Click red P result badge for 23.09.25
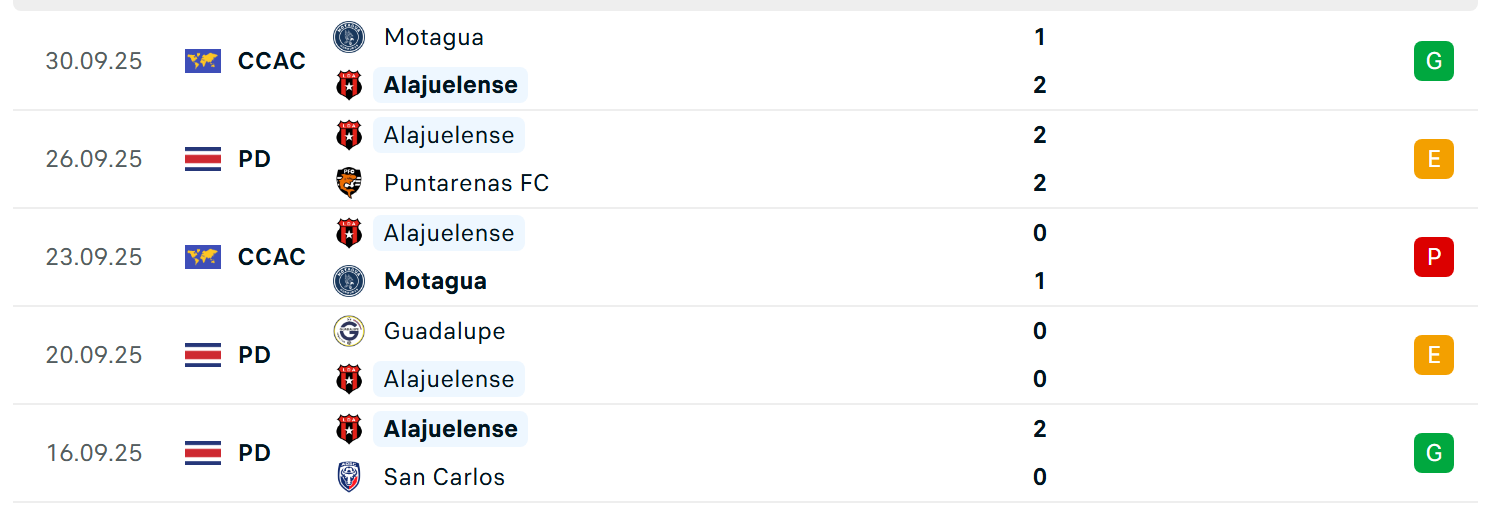The height and width of the screenshot is (515, 1497). point(1433,257)
